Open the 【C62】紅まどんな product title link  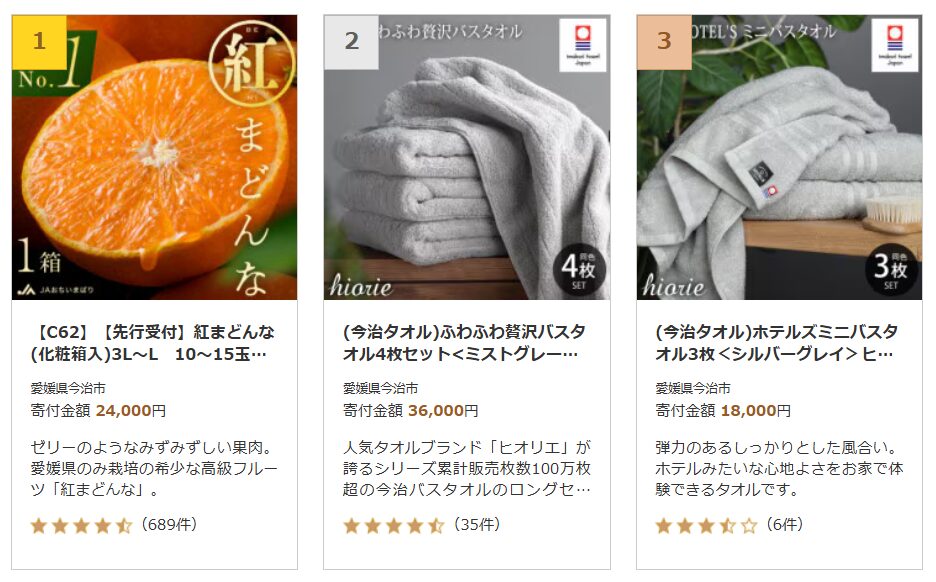pyautogui.click(x=152, y=343)
